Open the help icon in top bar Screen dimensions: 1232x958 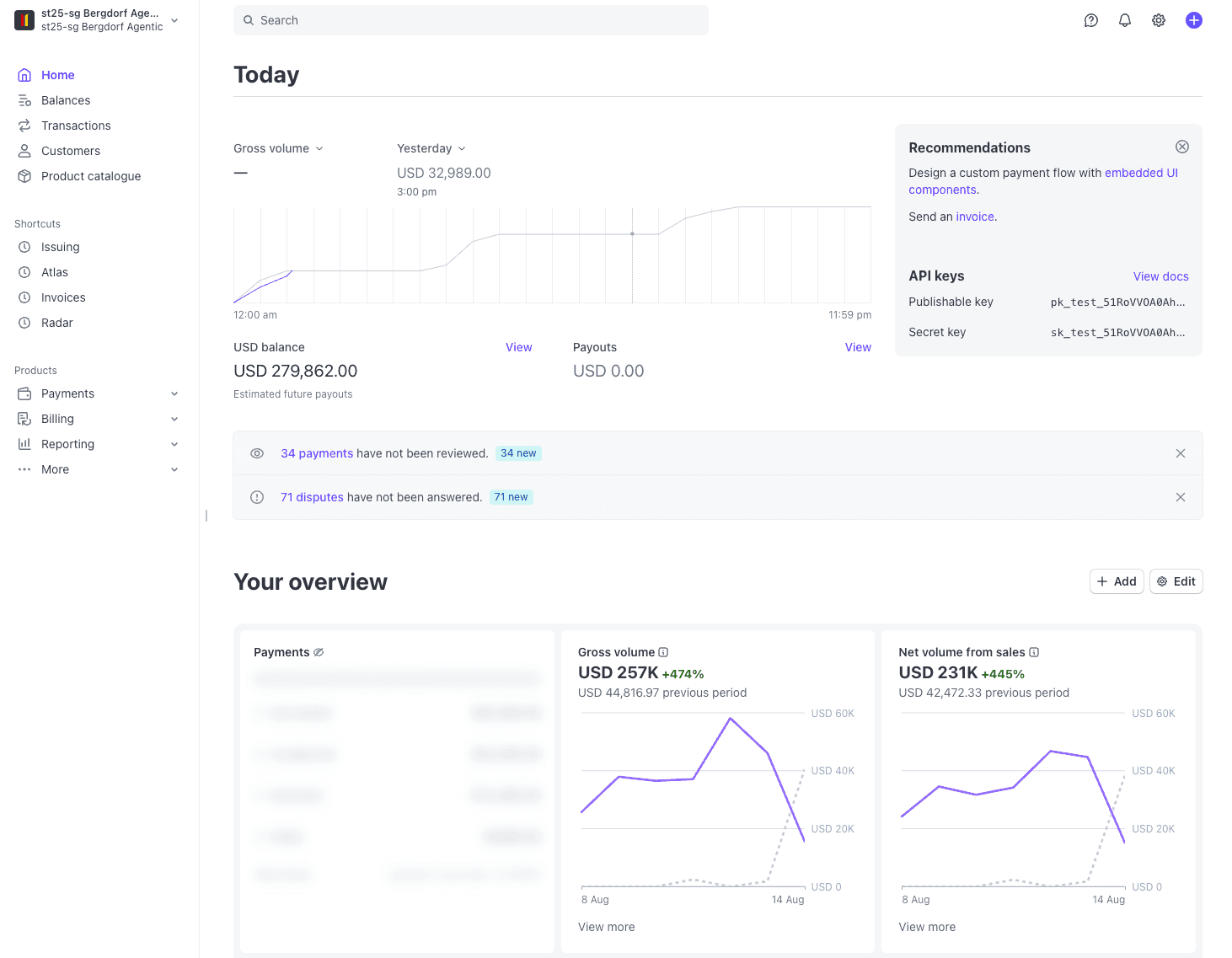(1090, 20)
